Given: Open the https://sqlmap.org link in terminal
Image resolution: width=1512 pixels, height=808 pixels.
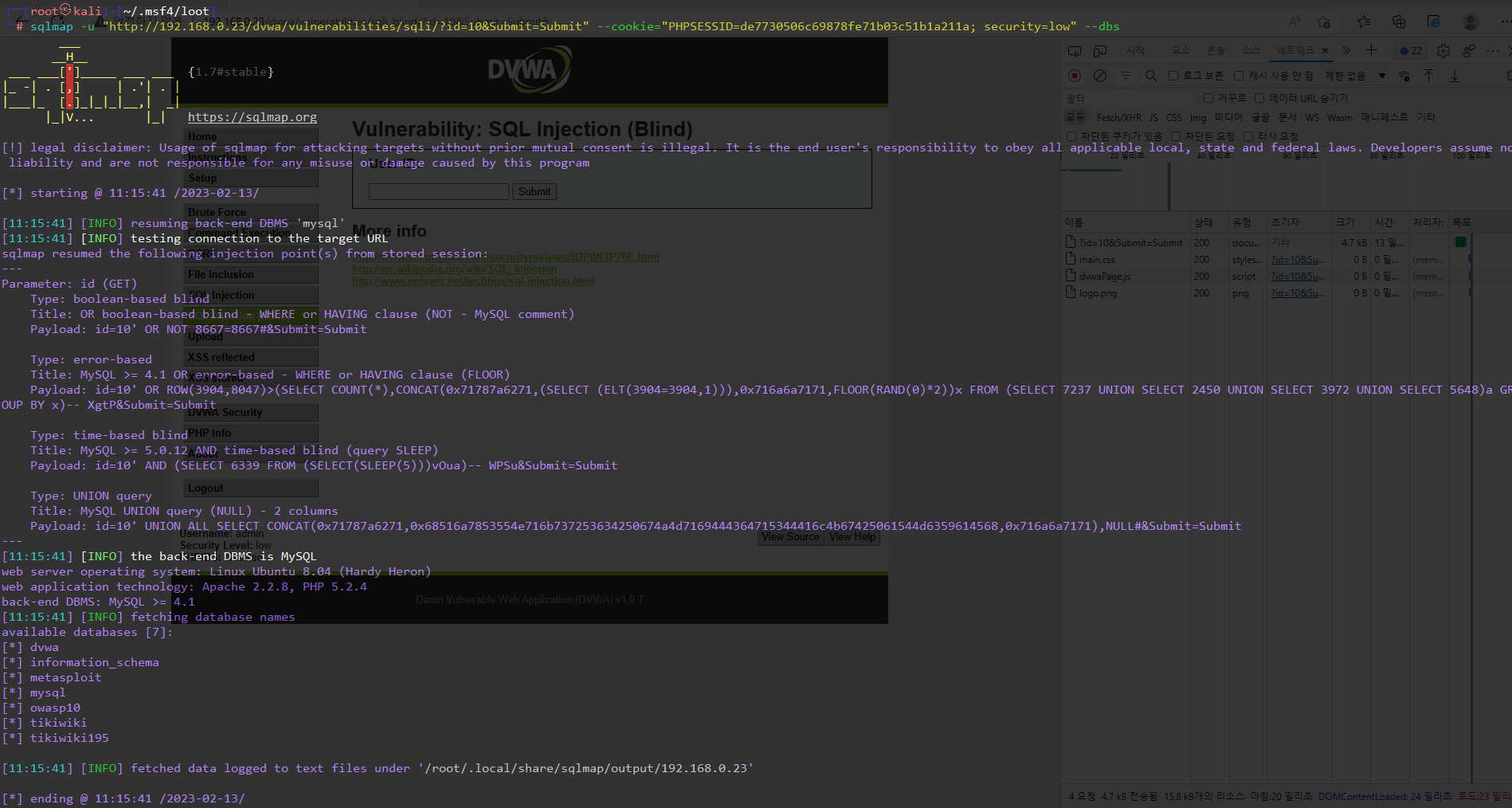Looking at the screenshot, I should [x=252, y=117].
